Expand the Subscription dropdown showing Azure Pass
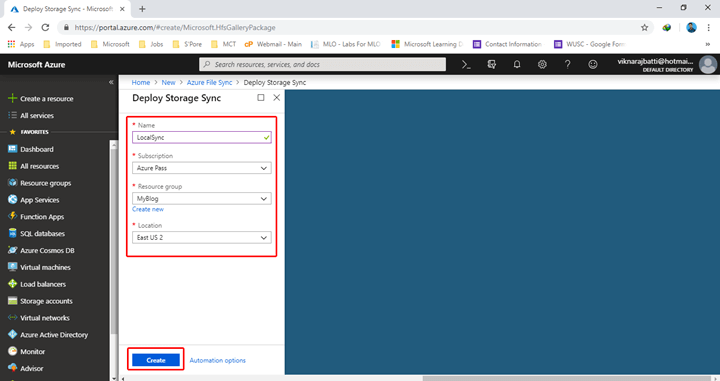Viewport: 720px width, 381px height. (x=202, y=168)
